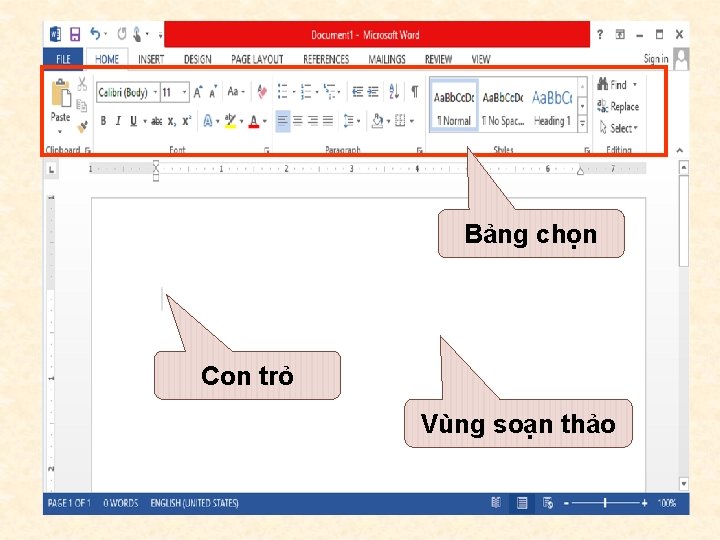Toggle Italic formatting
The image size is (720, 540).
pyautogui.click(x=118, y=121)
